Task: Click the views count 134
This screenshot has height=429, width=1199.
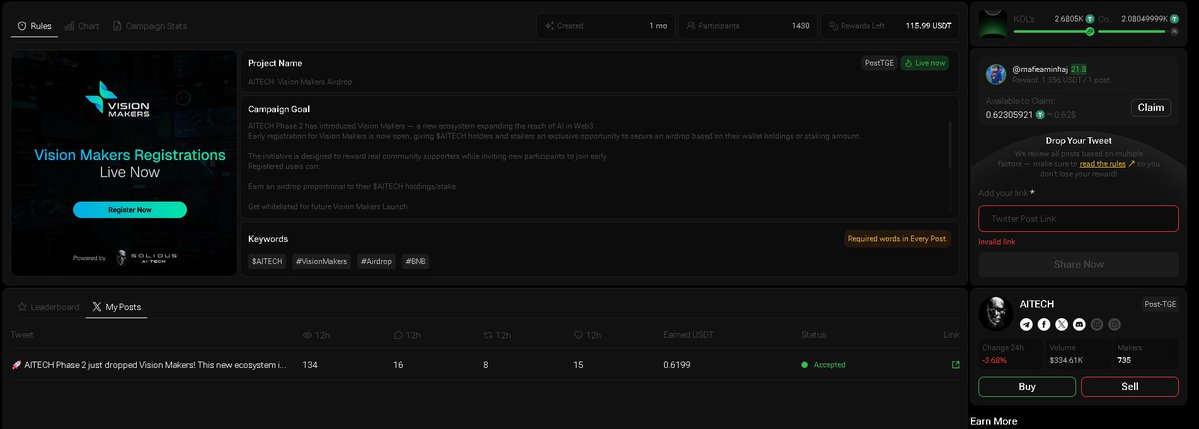Action: 310,365
